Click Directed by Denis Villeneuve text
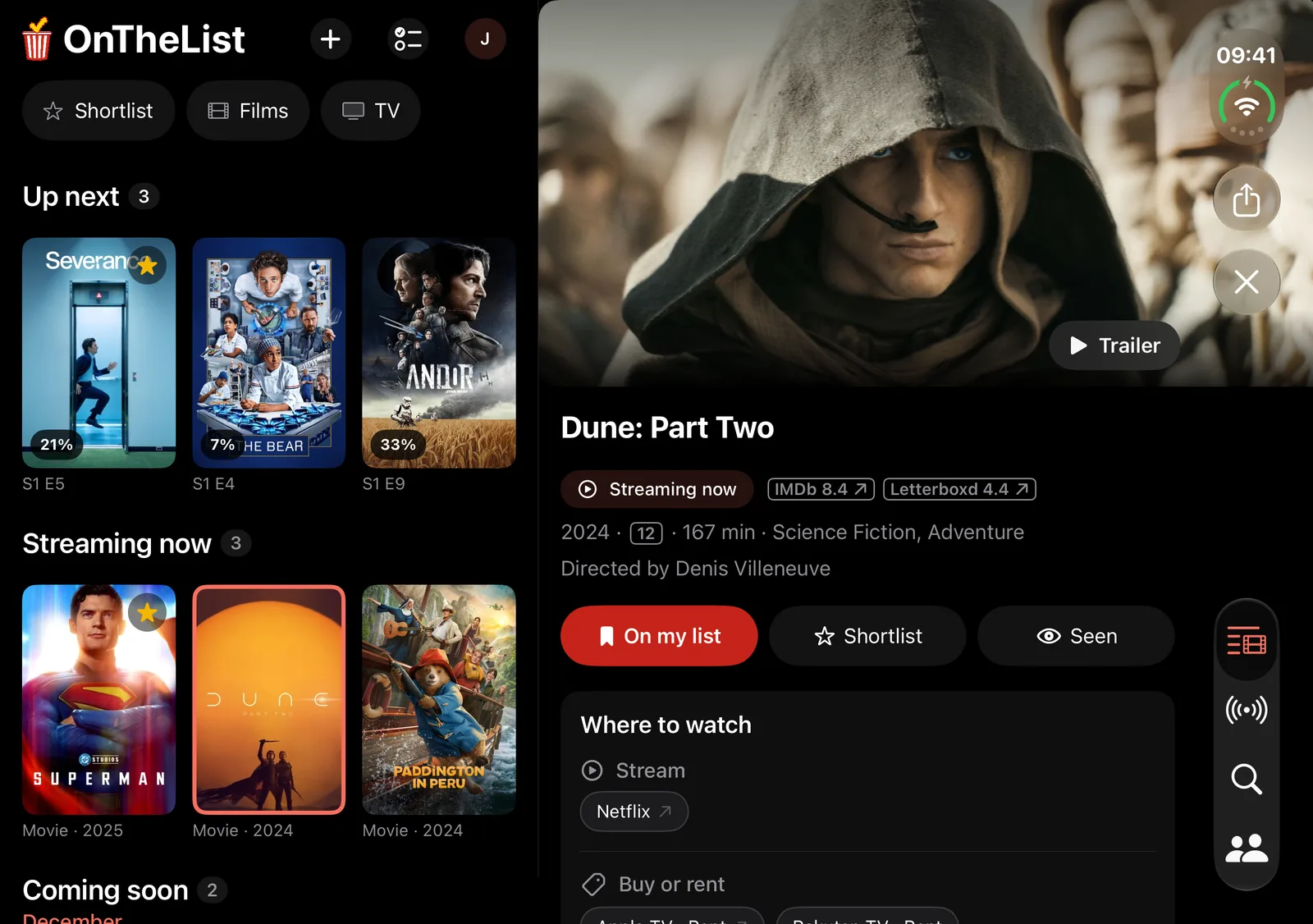 pos(696,569)
